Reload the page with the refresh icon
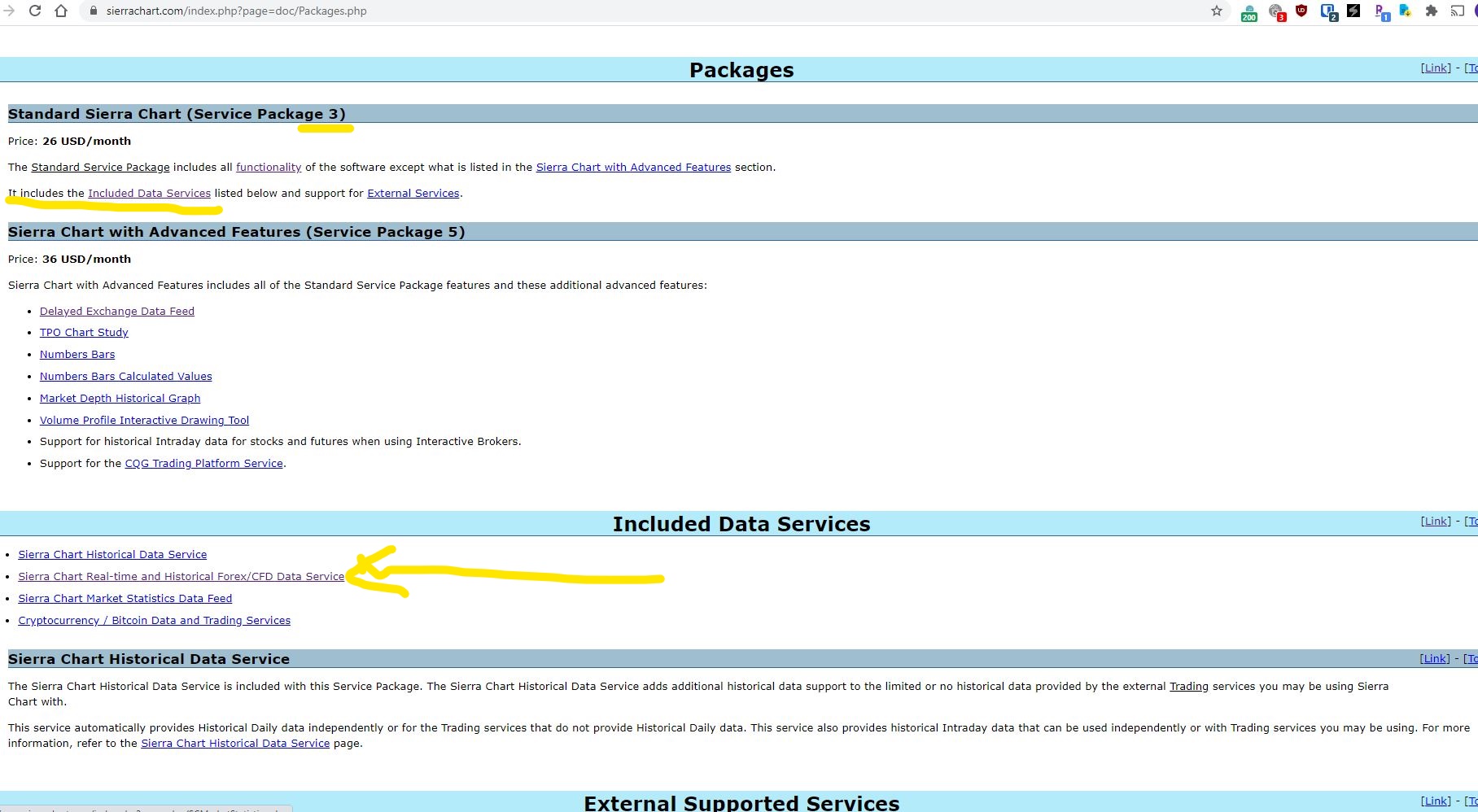The width and height of the screenshot is (1478, 812). tap(35, 11)
